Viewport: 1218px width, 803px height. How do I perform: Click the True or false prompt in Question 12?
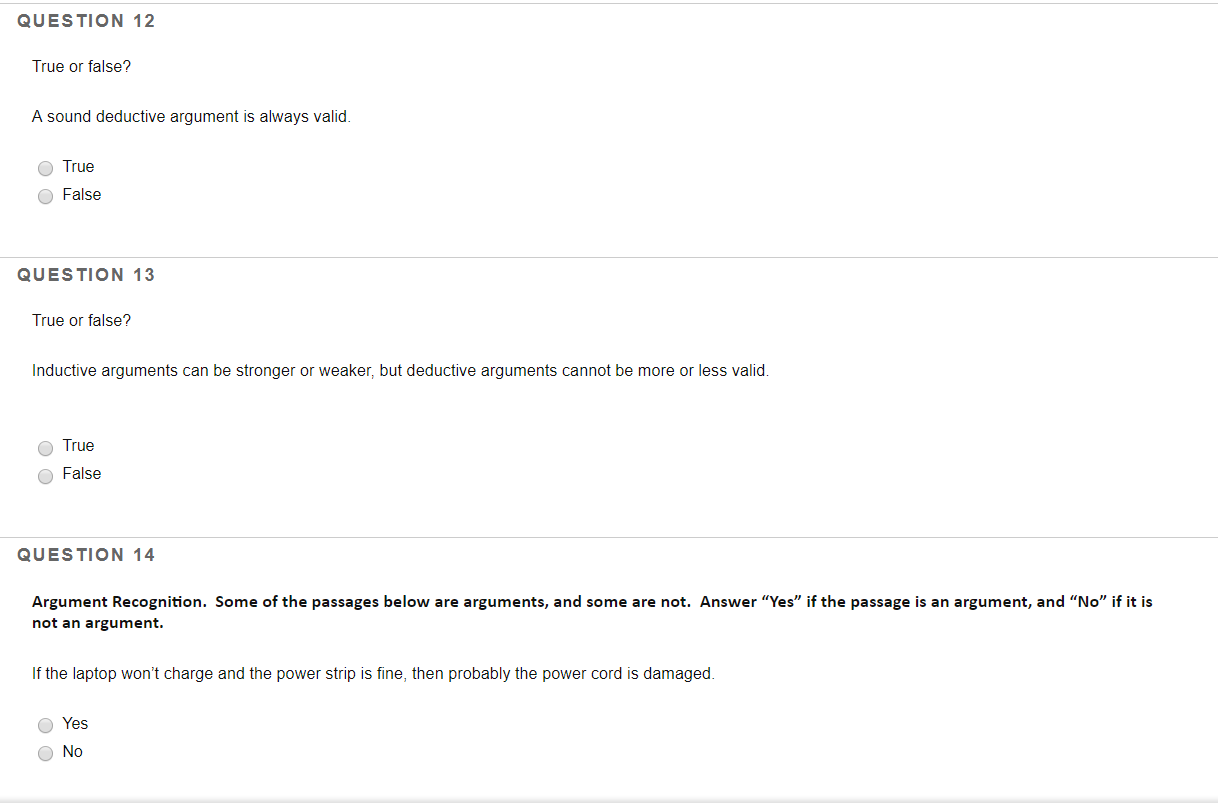(x=81, y=66)
